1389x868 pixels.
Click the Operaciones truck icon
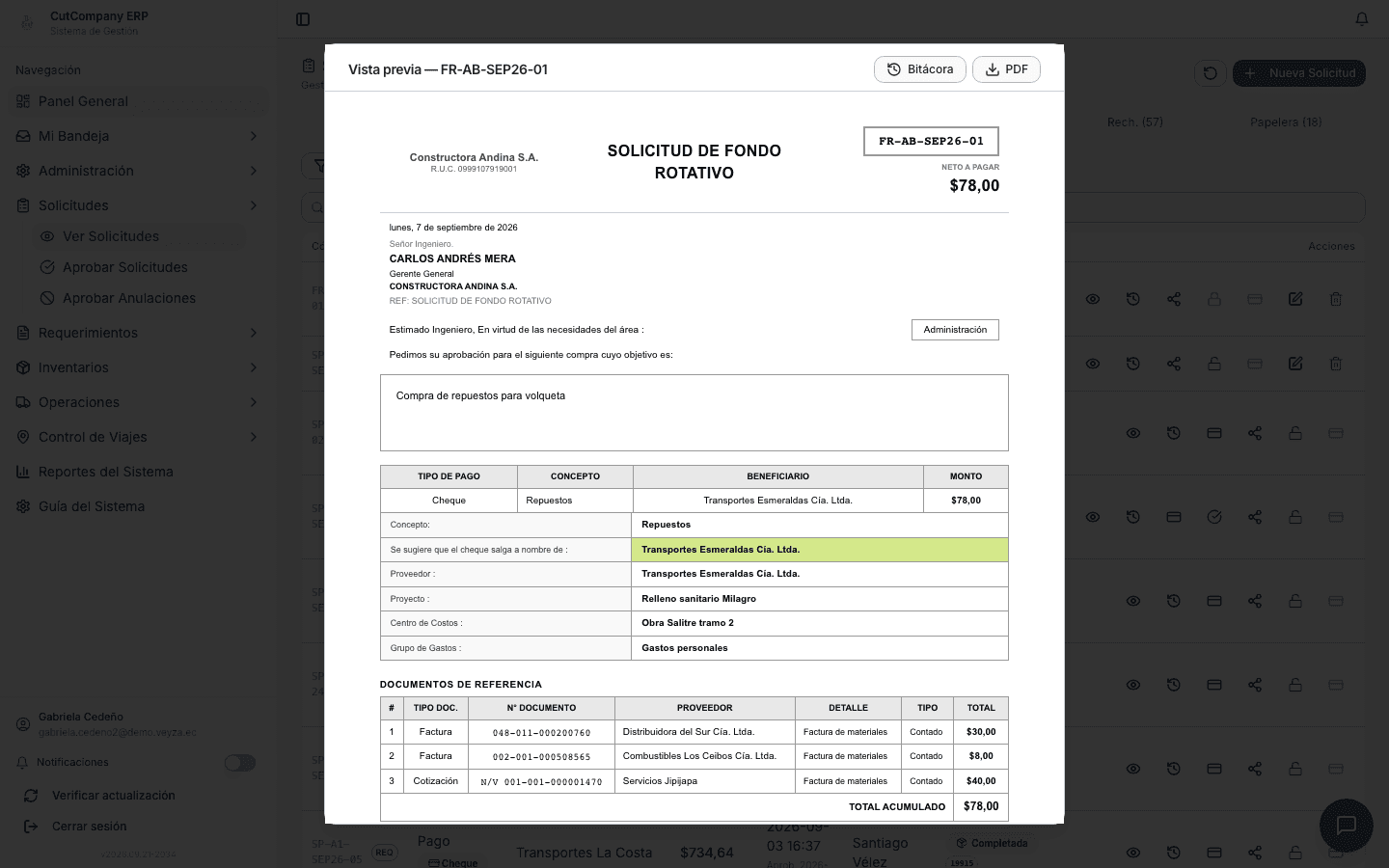[23, 402]
